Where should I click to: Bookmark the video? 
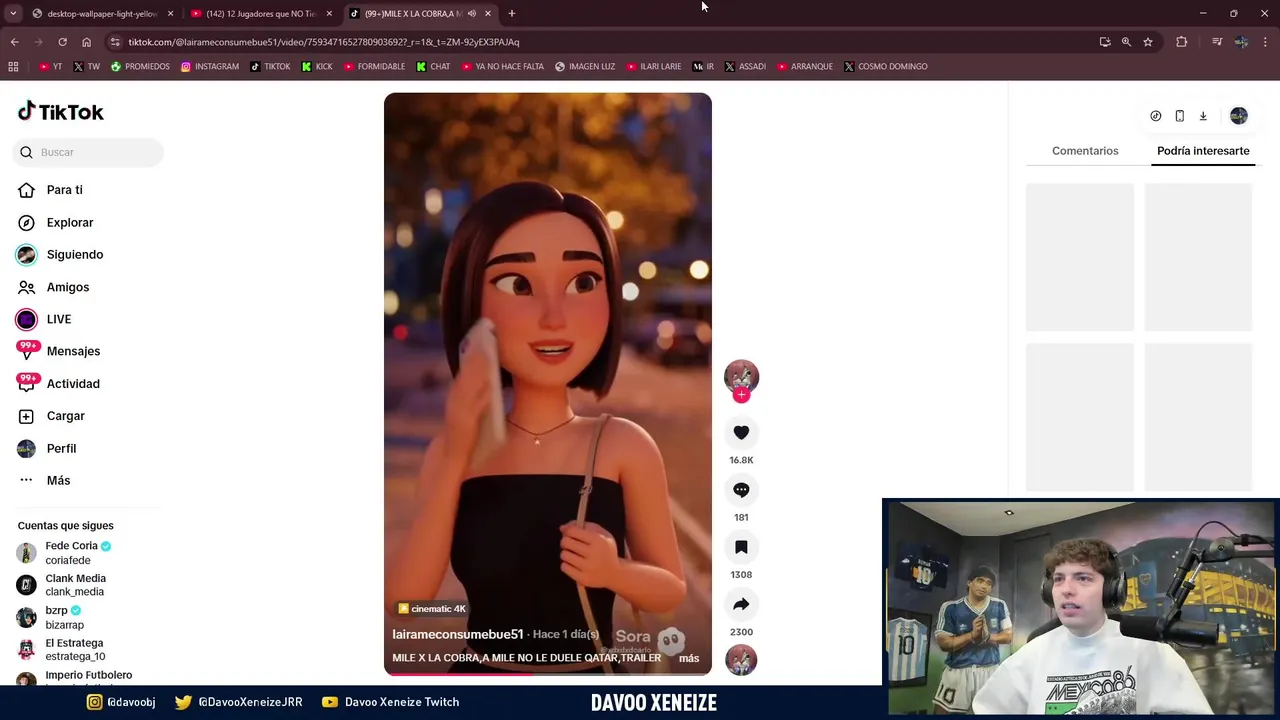tap(741, 547)
